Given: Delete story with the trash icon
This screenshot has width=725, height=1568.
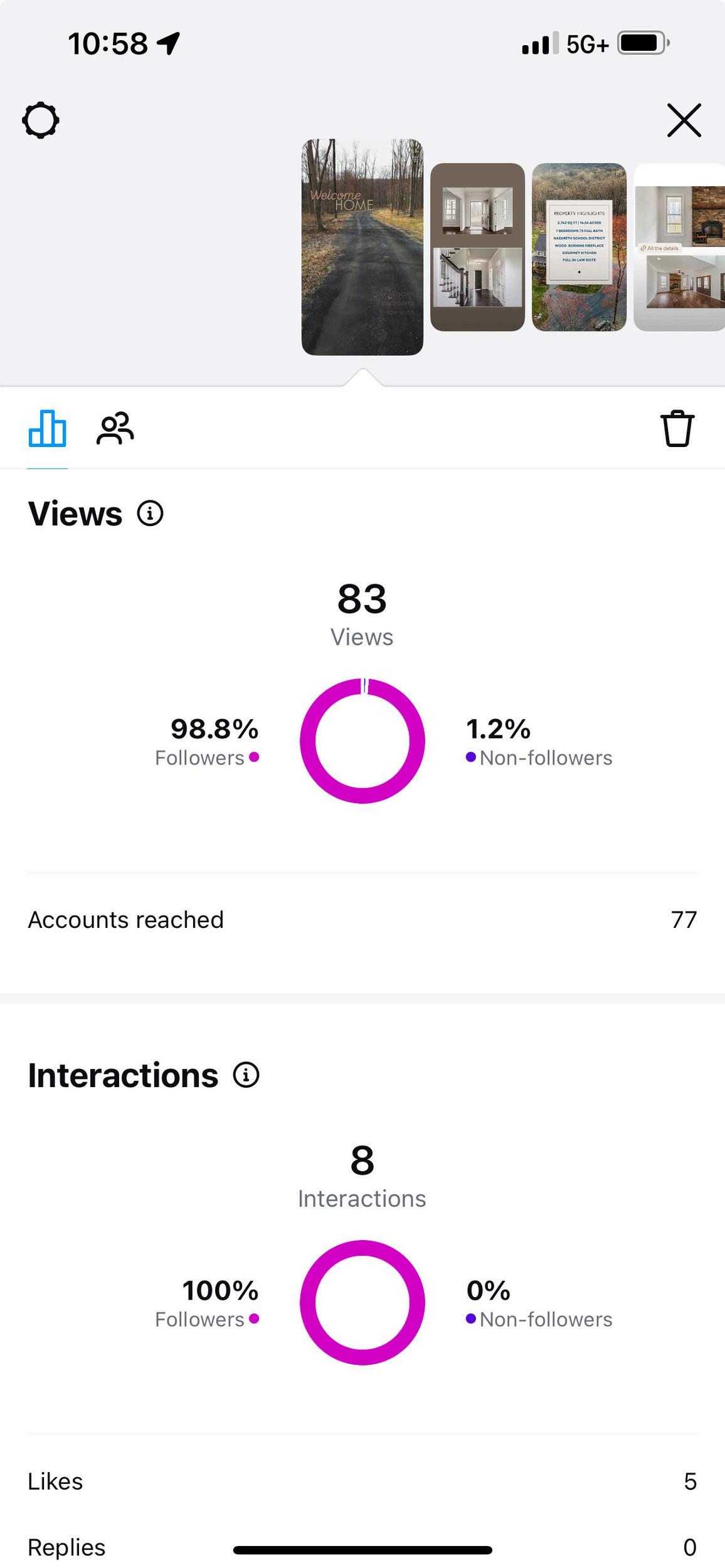Looking at the screenshot, I should [677, 429].
